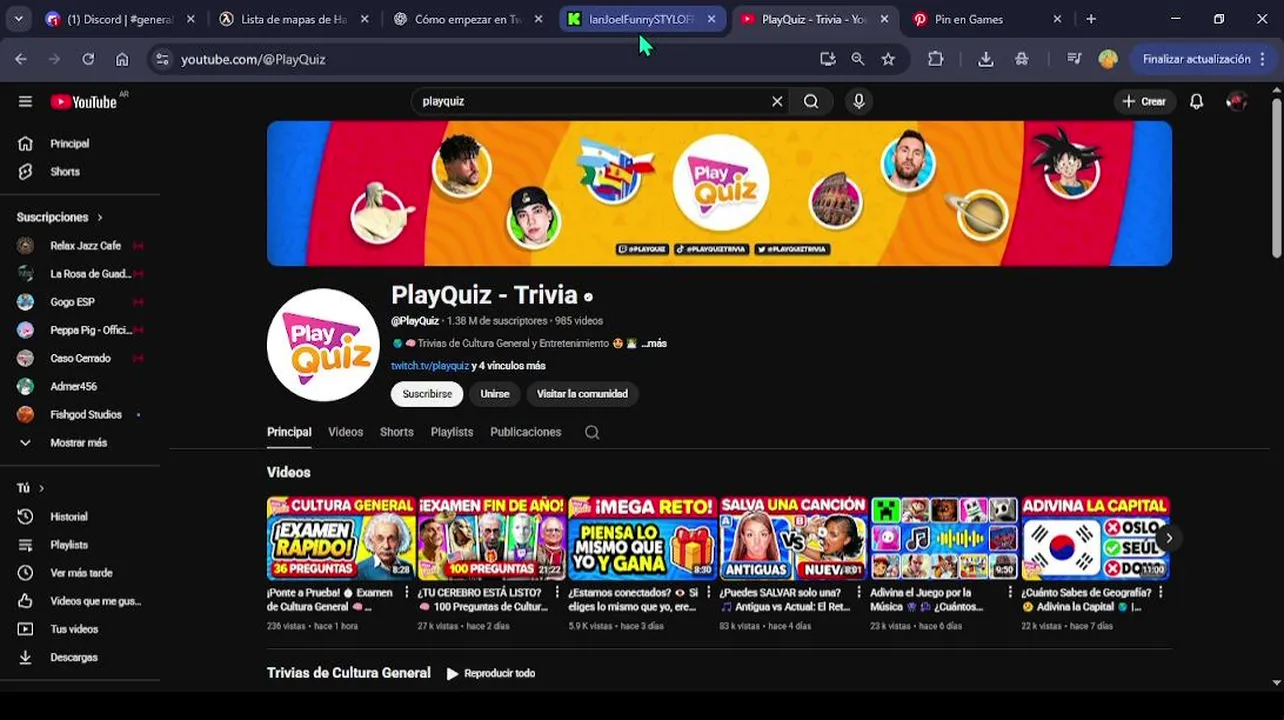The image size is (1284, 720).
Task: Open YouTube notifications bell
Action: 1196,101
